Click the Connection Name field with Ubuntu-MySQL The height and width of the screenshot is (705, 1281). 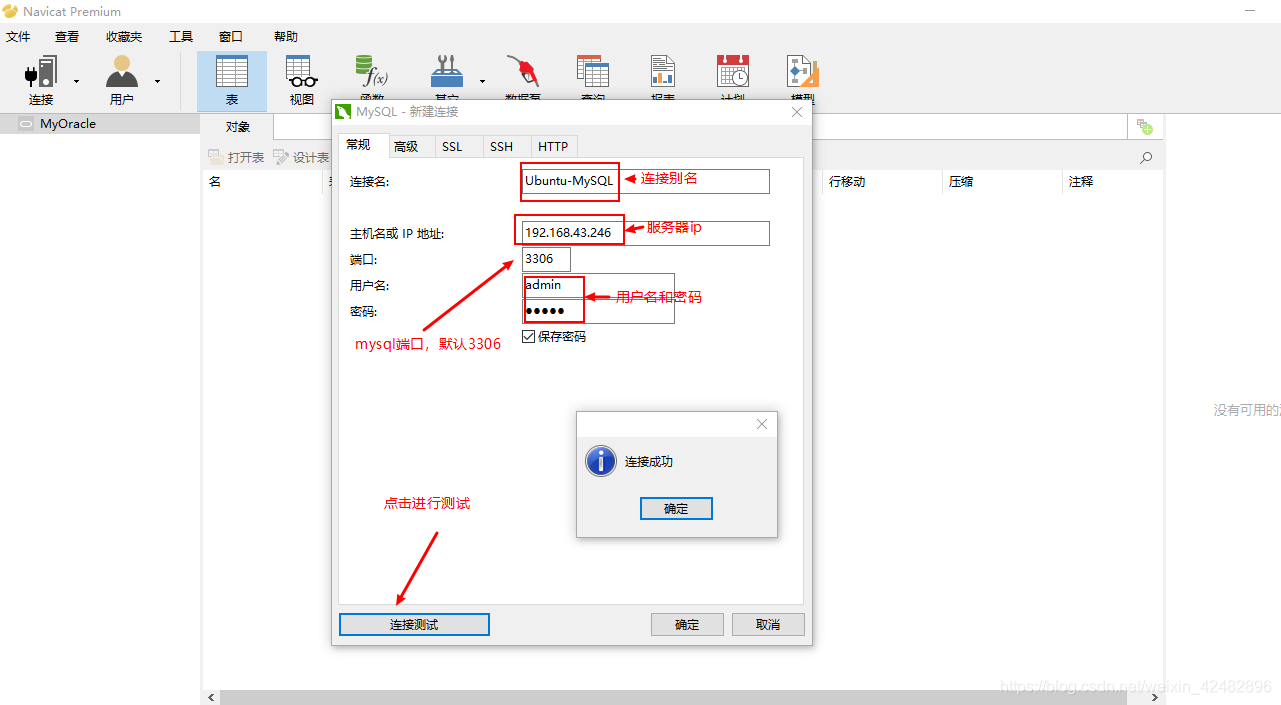[646, 181]
